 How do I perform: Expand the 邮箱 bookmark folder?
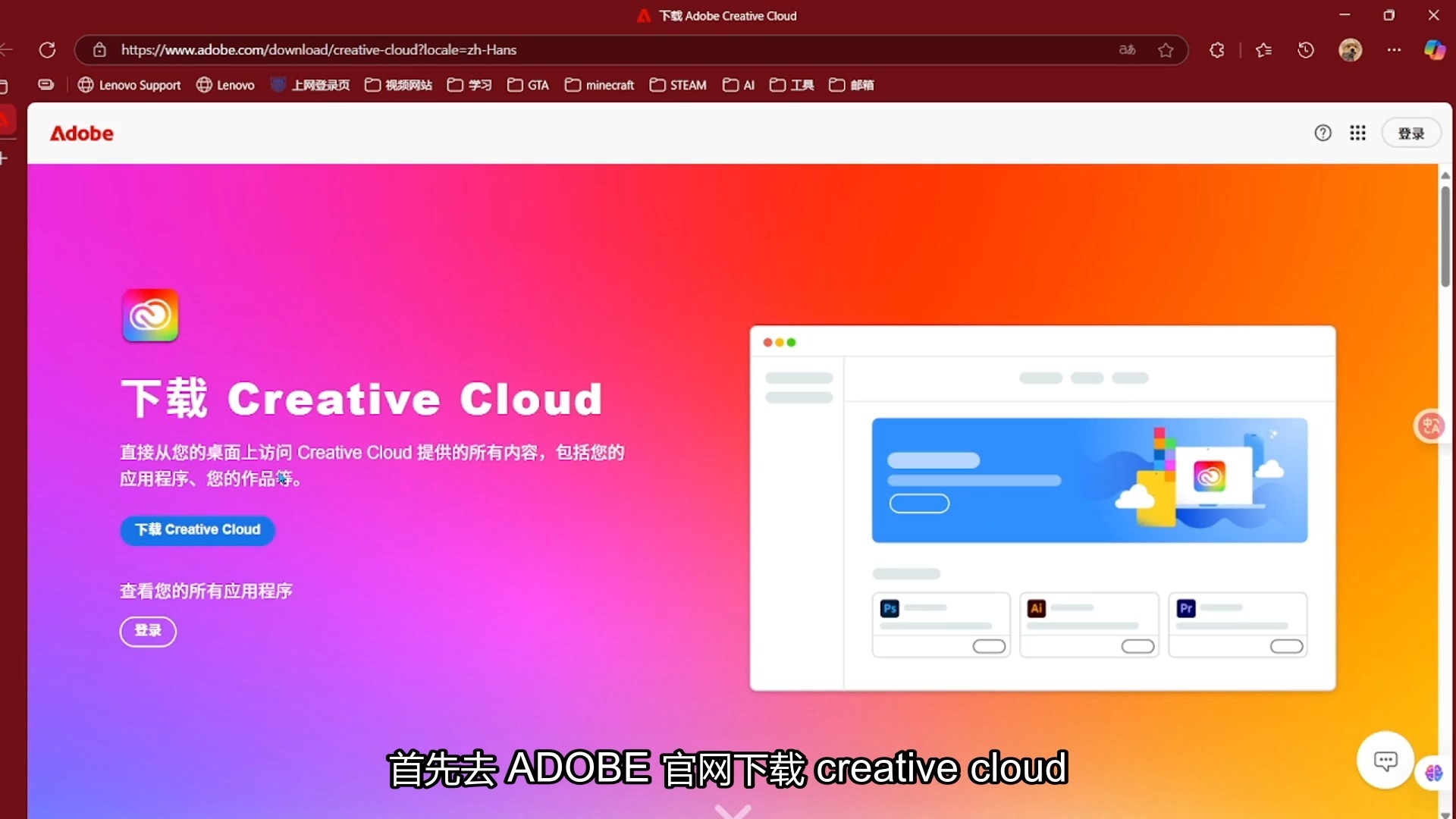pos(852,85)
